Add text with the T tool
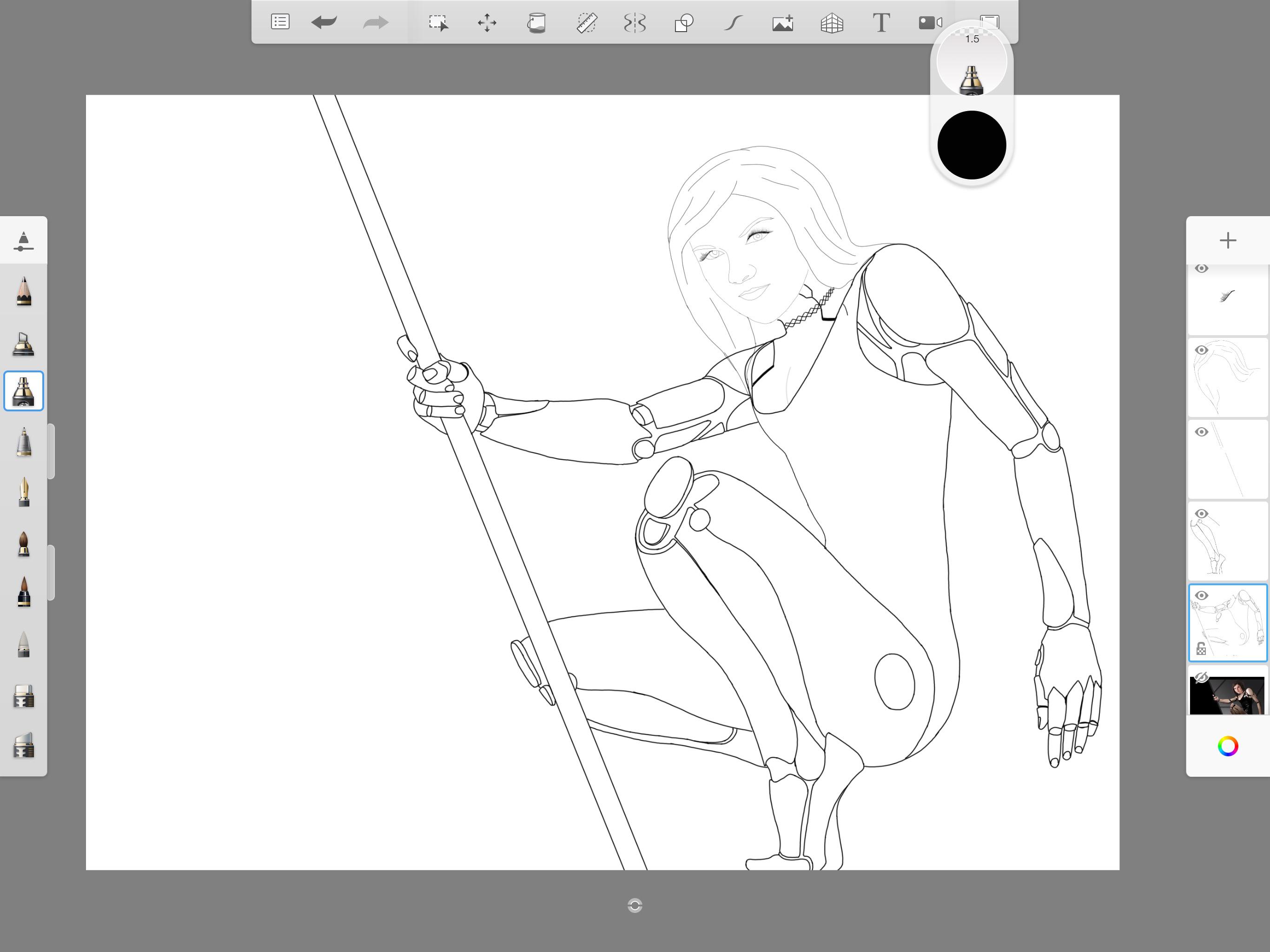The width and height of the screenshot is (1270, 952). point(881,23)
